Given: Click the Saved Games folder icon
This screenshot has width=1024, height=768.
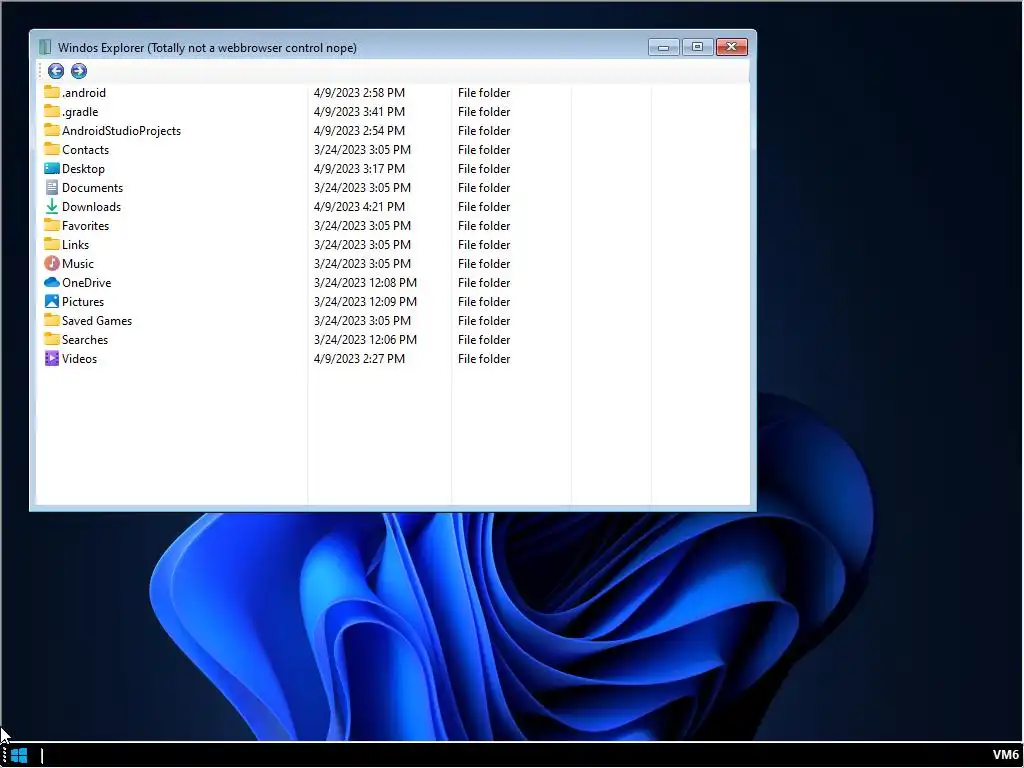Looking at the screenshot, I should pyautogui.click(x=52, y=320).
